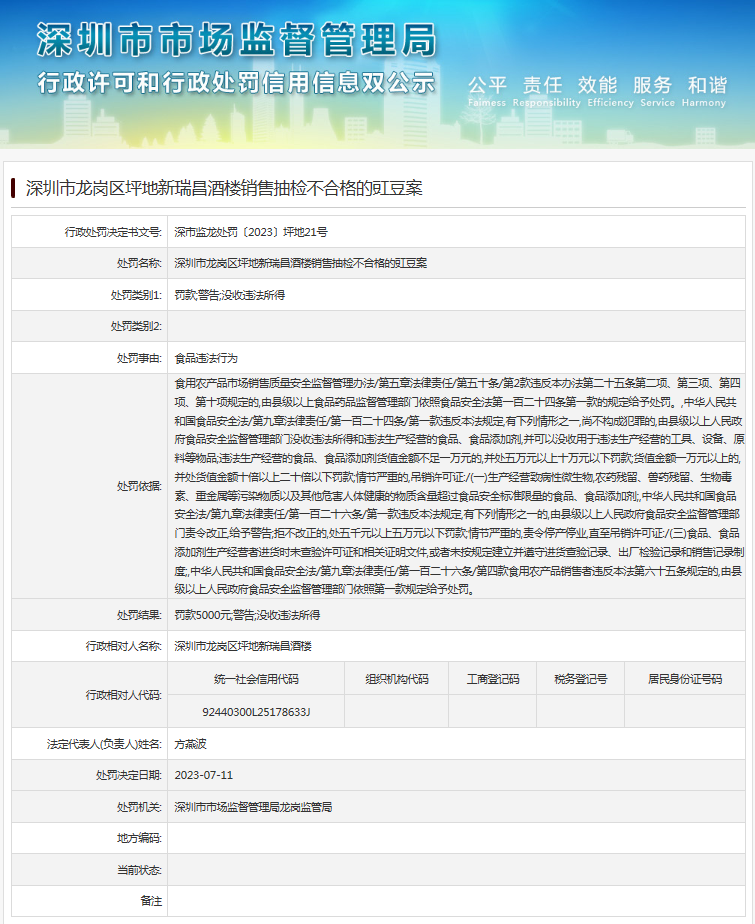Image resolution: width=755 pixels, height=924 pixels.
Task: Click the 服务 Service slogan in banner
Action: 657,91
